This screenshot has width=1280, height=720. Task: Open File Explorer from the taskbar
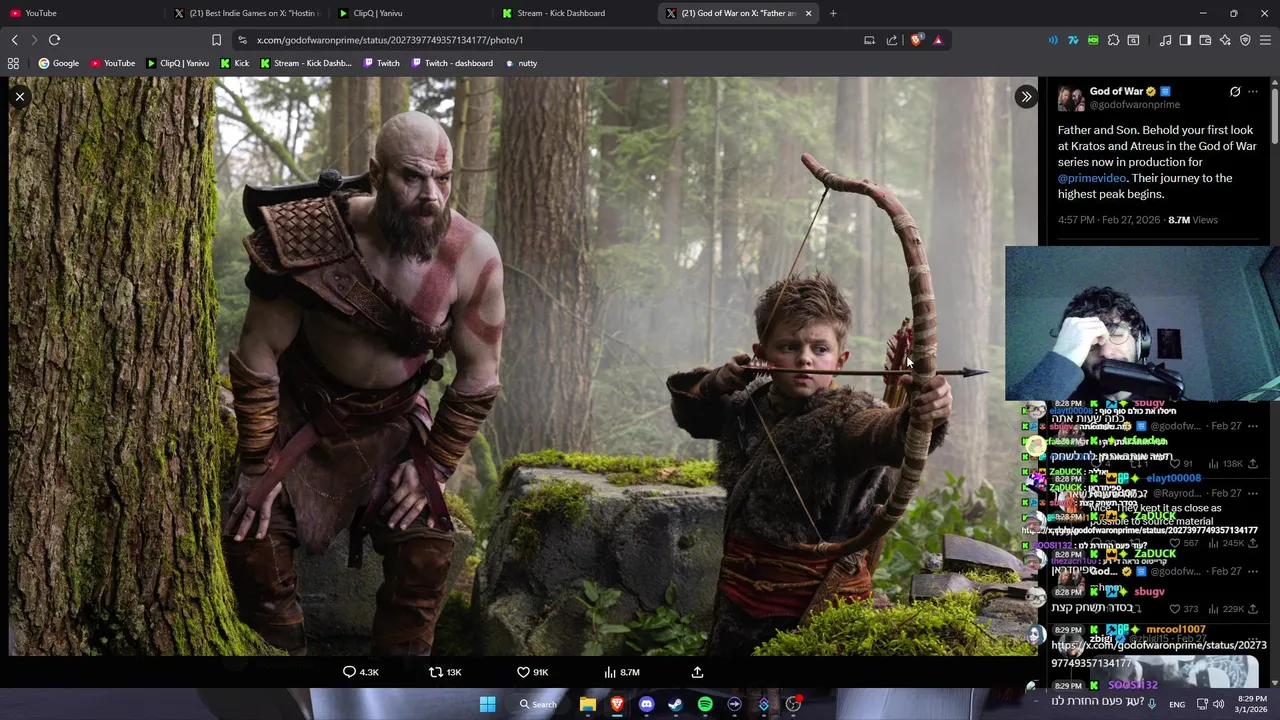coord(588,704)
